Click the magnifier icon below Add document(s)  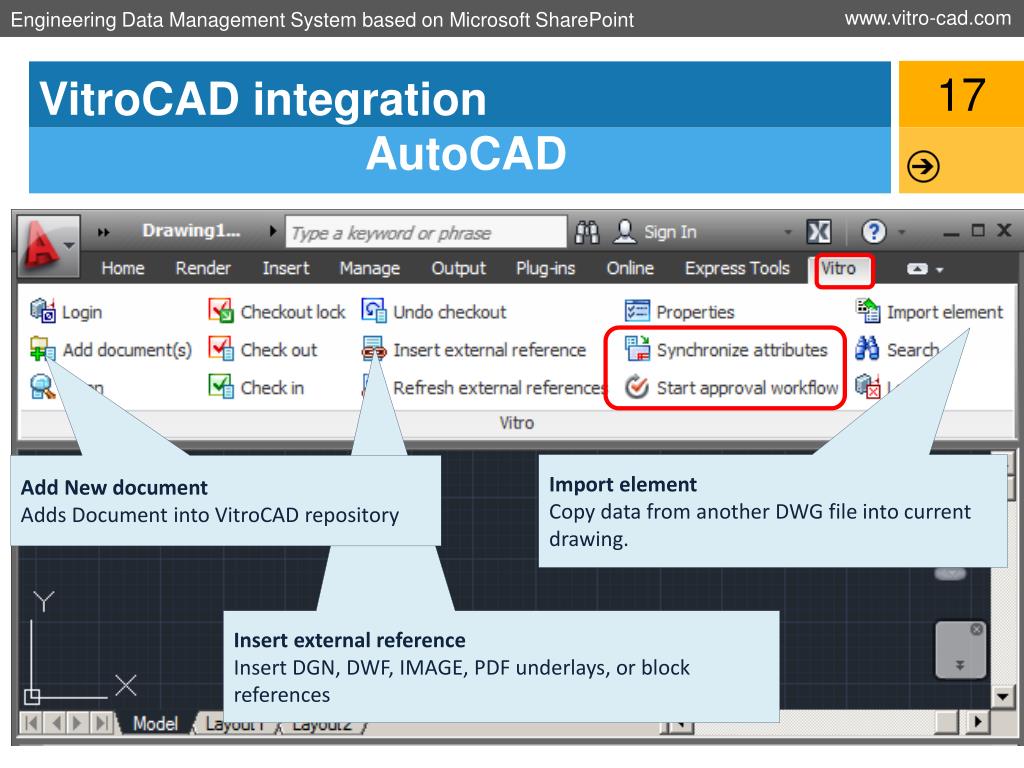(42, 387)
